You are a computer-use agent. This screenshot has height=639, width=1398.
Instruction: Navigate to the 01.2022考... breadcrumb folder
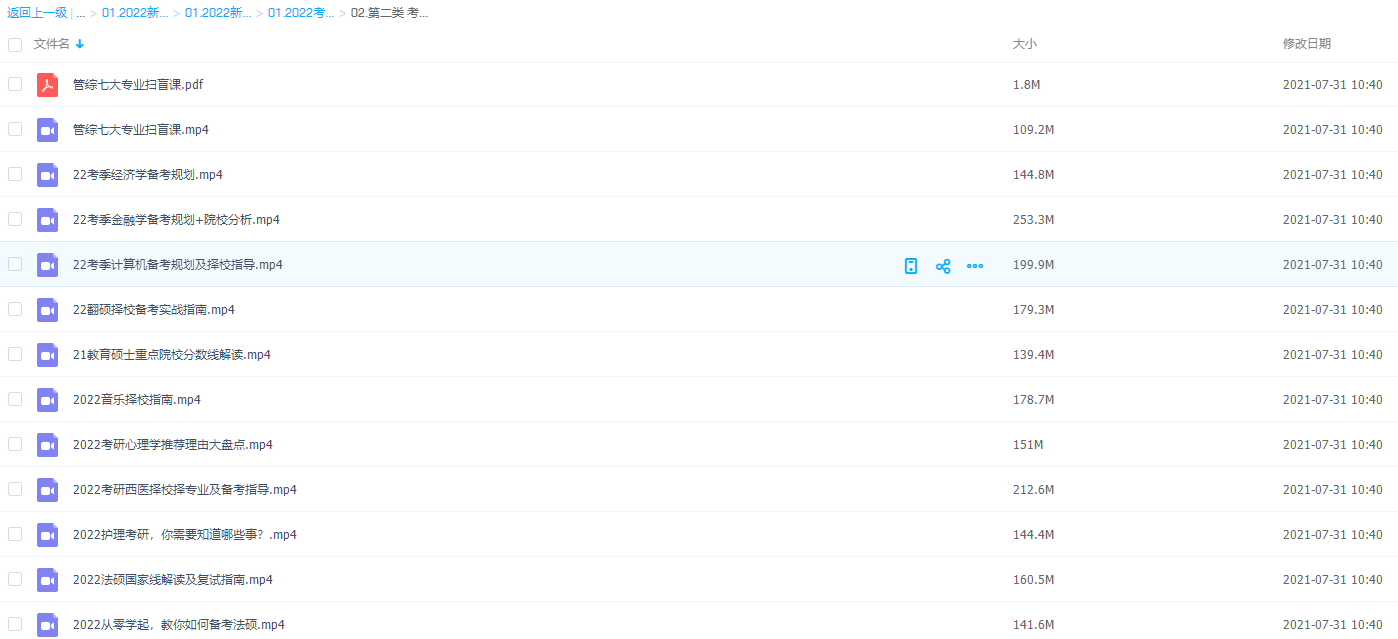(301, 13)
